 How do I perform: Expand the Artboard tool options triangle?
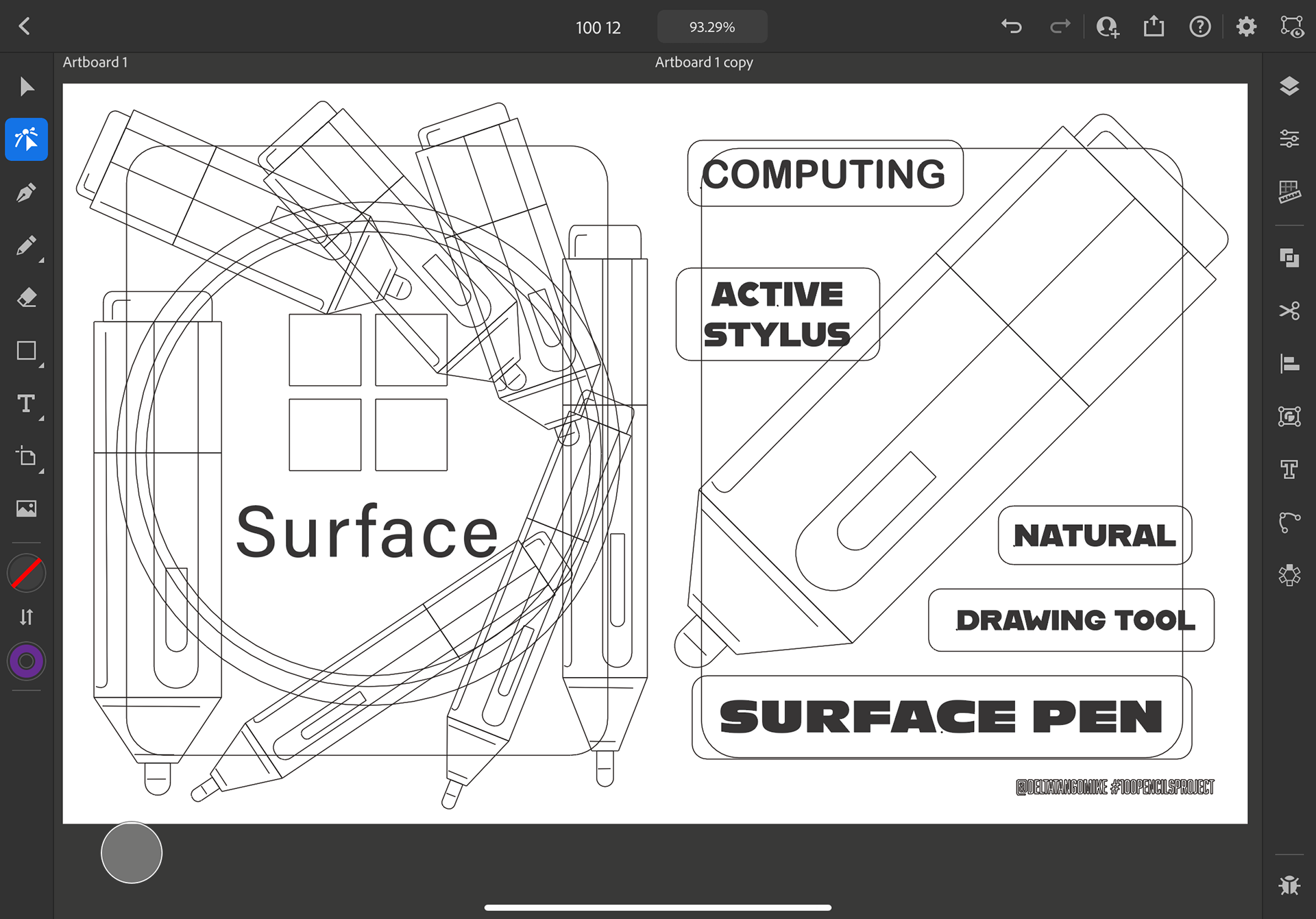[x=41, y=471]
